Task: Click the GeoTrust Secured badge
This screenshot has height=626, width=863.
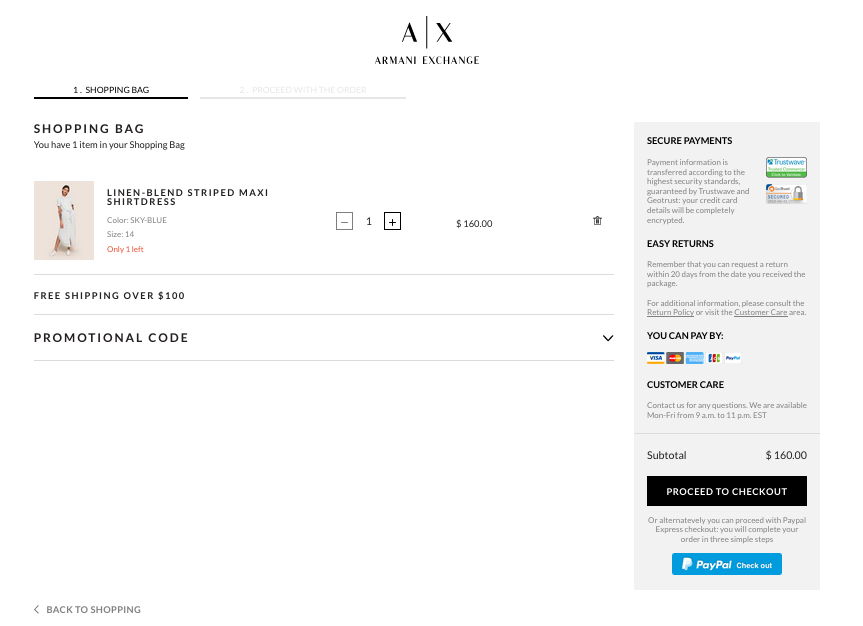Action: (785, 194)
